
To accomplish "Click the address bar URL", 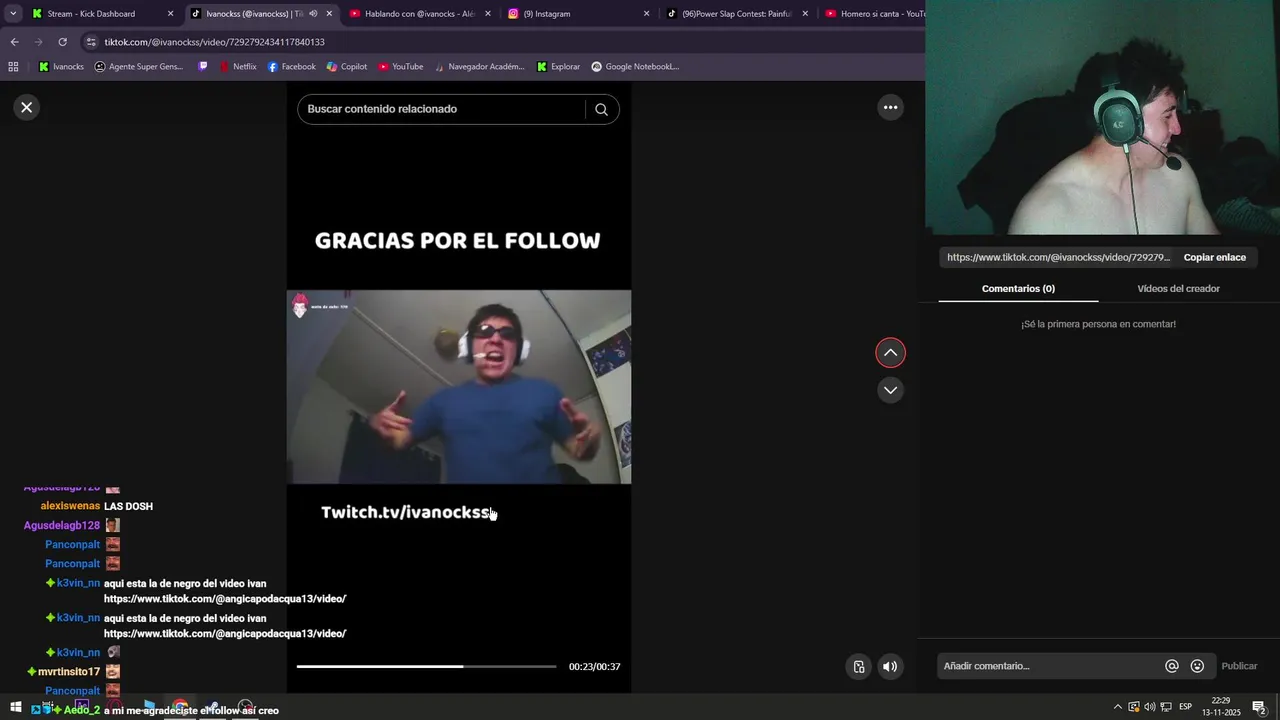I will [214, 42].
